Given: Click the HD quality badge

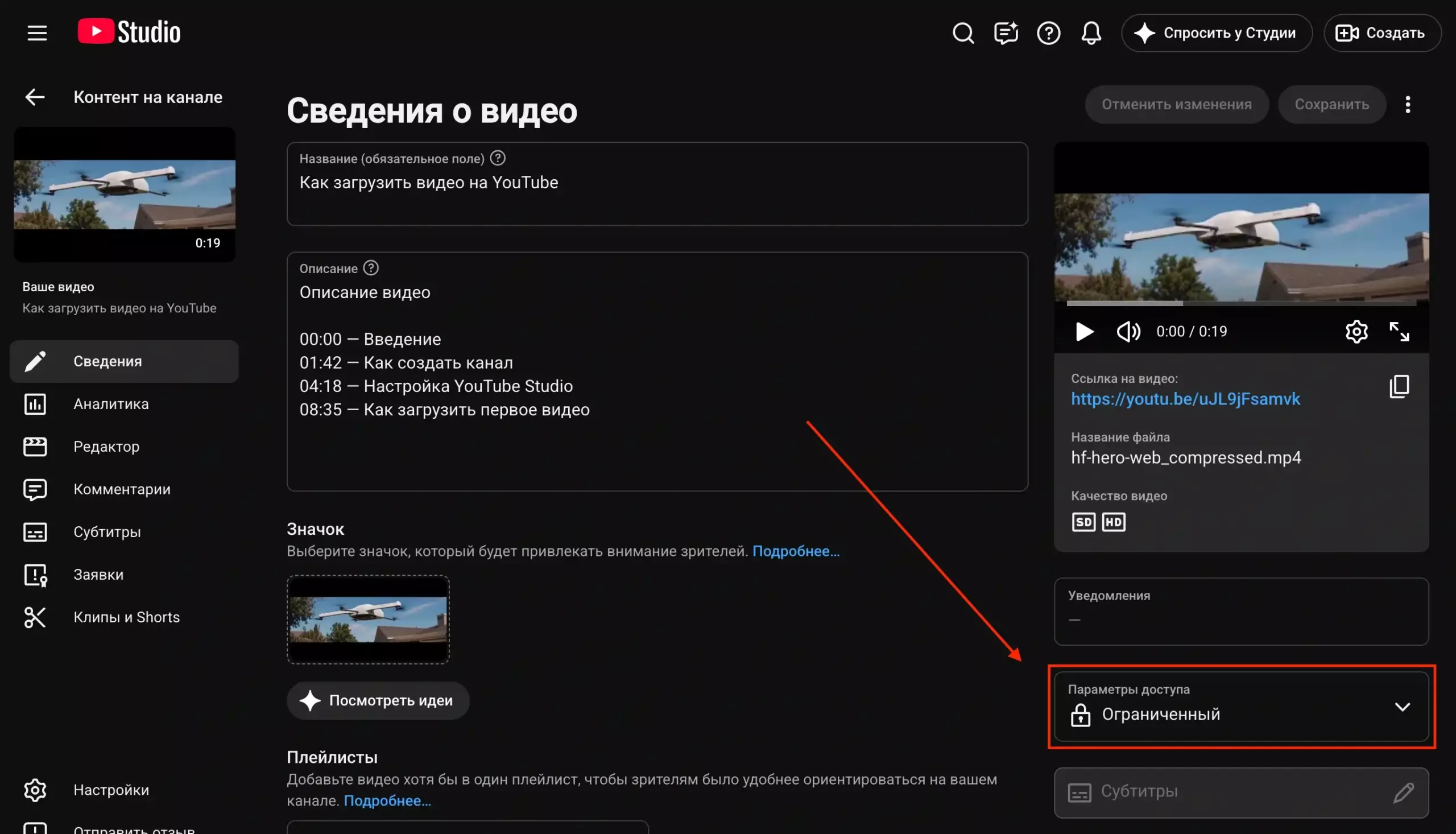Looking at the screenshot, I should [x=1114, y=522].
